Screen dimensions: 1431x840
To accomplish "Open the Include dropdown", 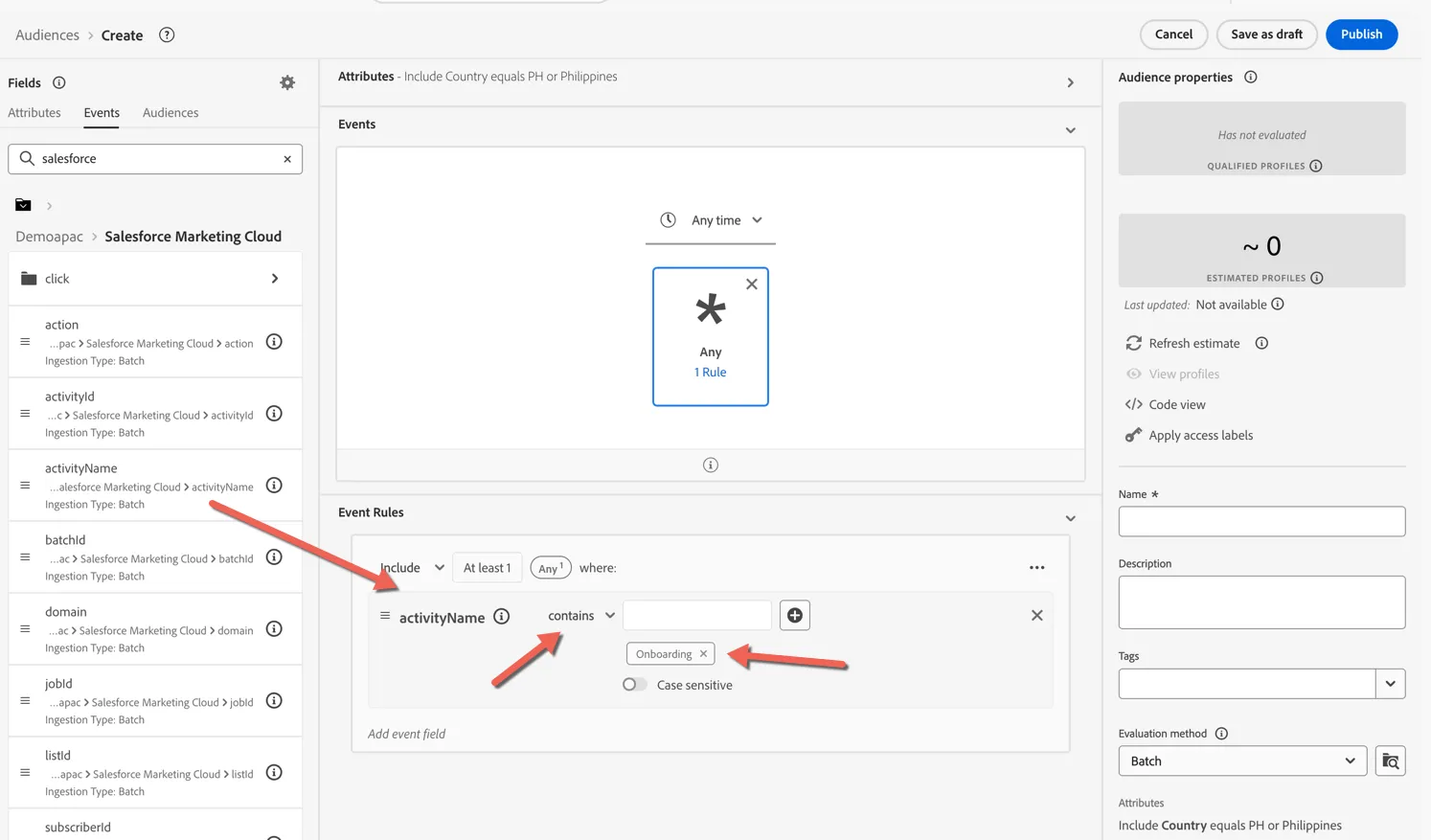I will coord(412,568).
